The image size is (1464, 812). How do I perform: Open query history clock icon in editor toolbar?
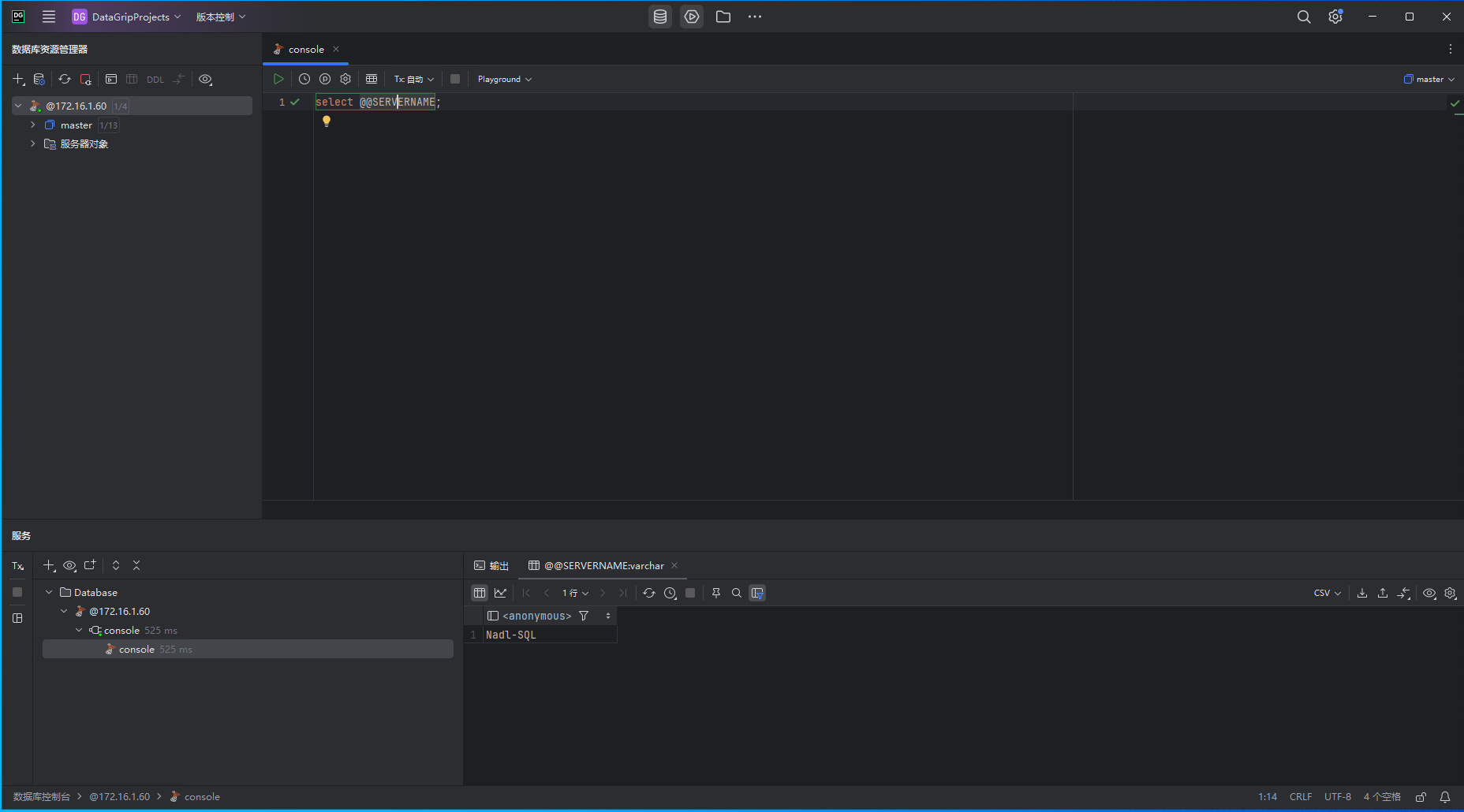click(304, 79)
